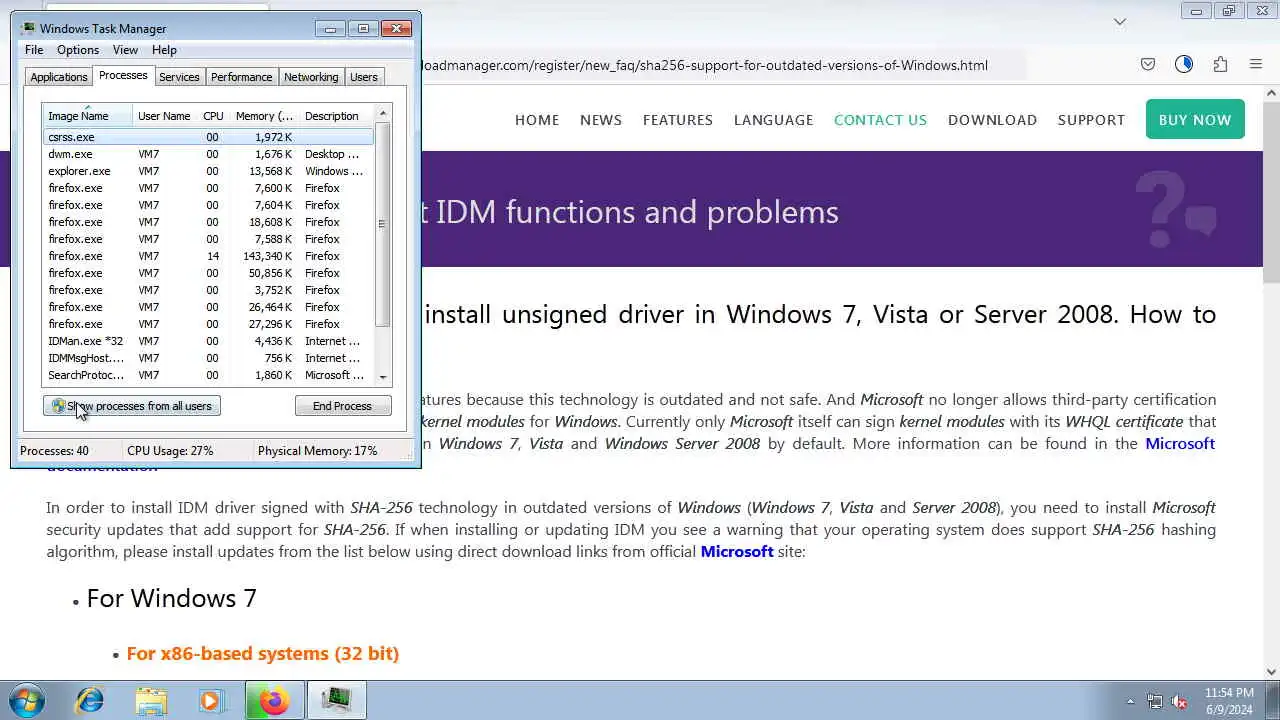
Task: Open Firefox list all tabs chevron
Action: (1120, 21)
